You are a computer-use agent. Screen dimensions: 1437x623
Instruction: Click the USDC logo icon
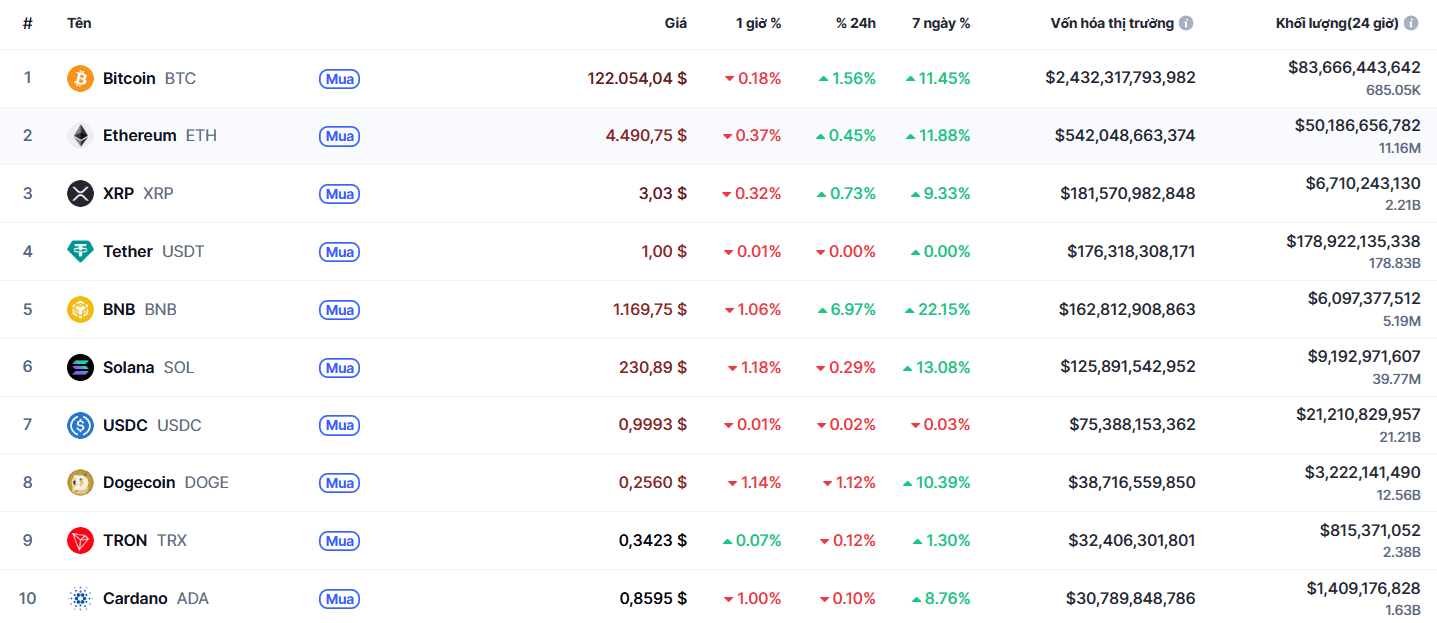coord(80,426)
